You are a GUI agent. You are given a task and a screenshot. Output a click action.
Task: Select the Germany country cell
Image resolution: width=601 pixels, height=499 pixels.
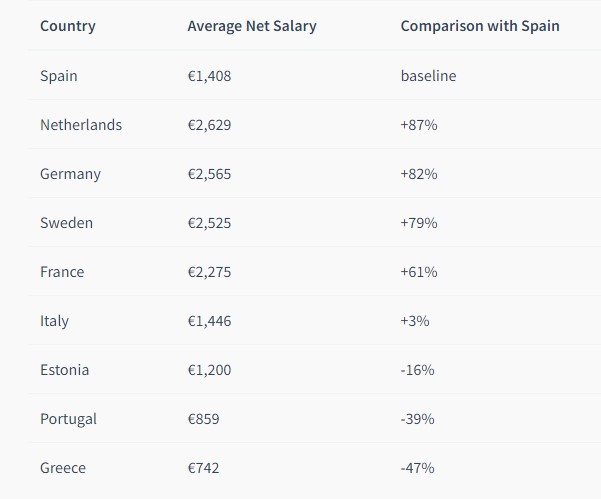click(70, 174)
